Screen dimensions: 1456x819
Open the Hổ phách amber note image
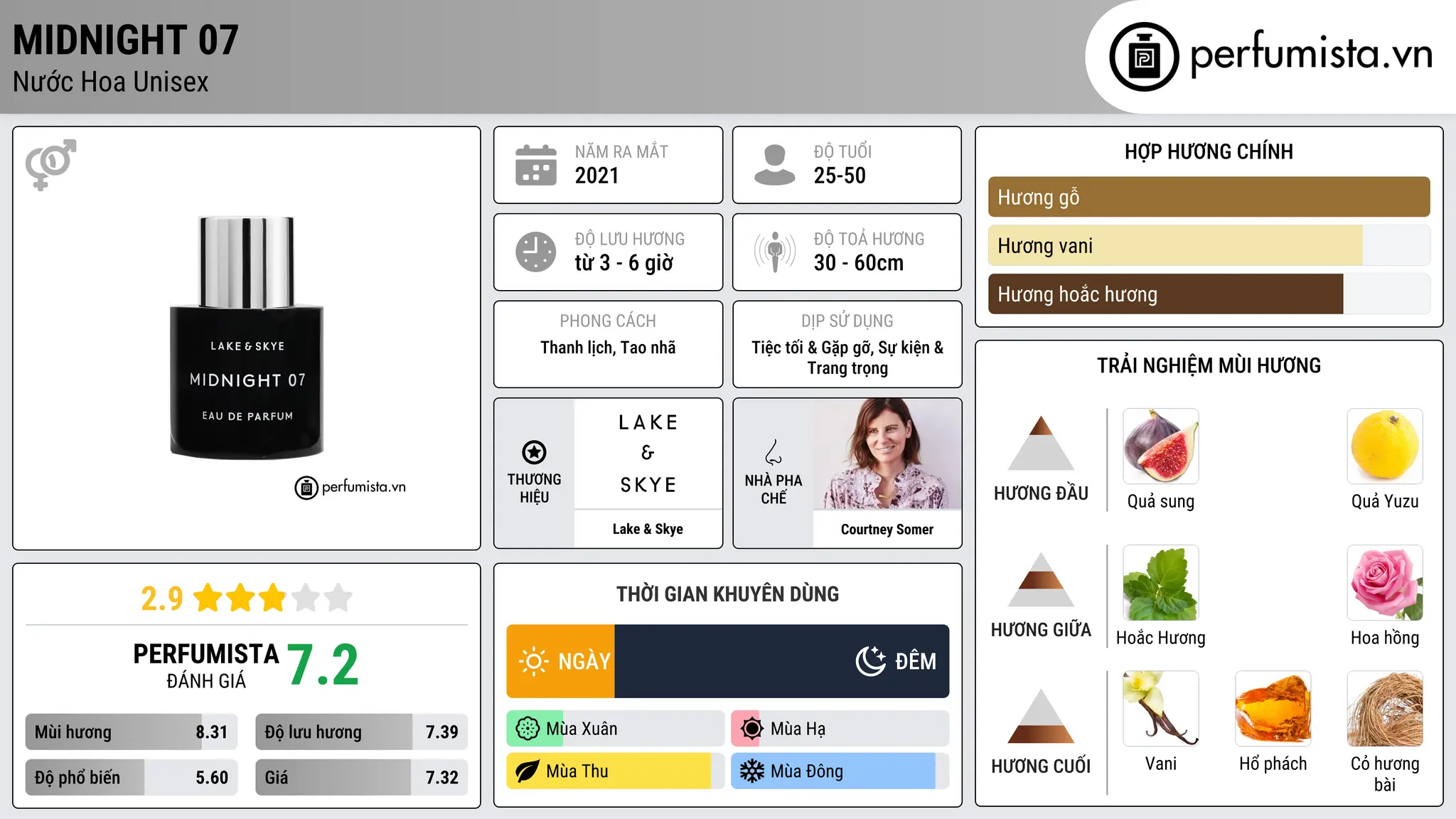point(1273,709)
